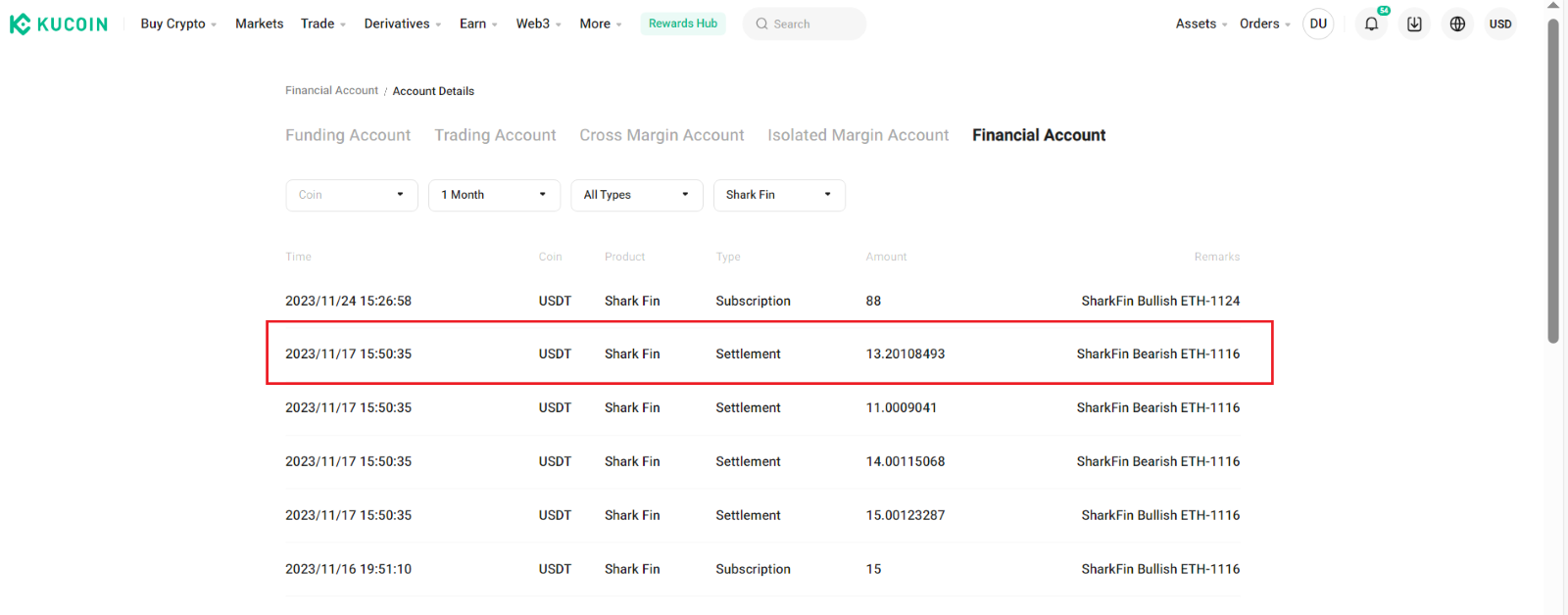The image size is (1568, 615).
Task: Open the Buy Crypto menu
Action: coord(178,24)
